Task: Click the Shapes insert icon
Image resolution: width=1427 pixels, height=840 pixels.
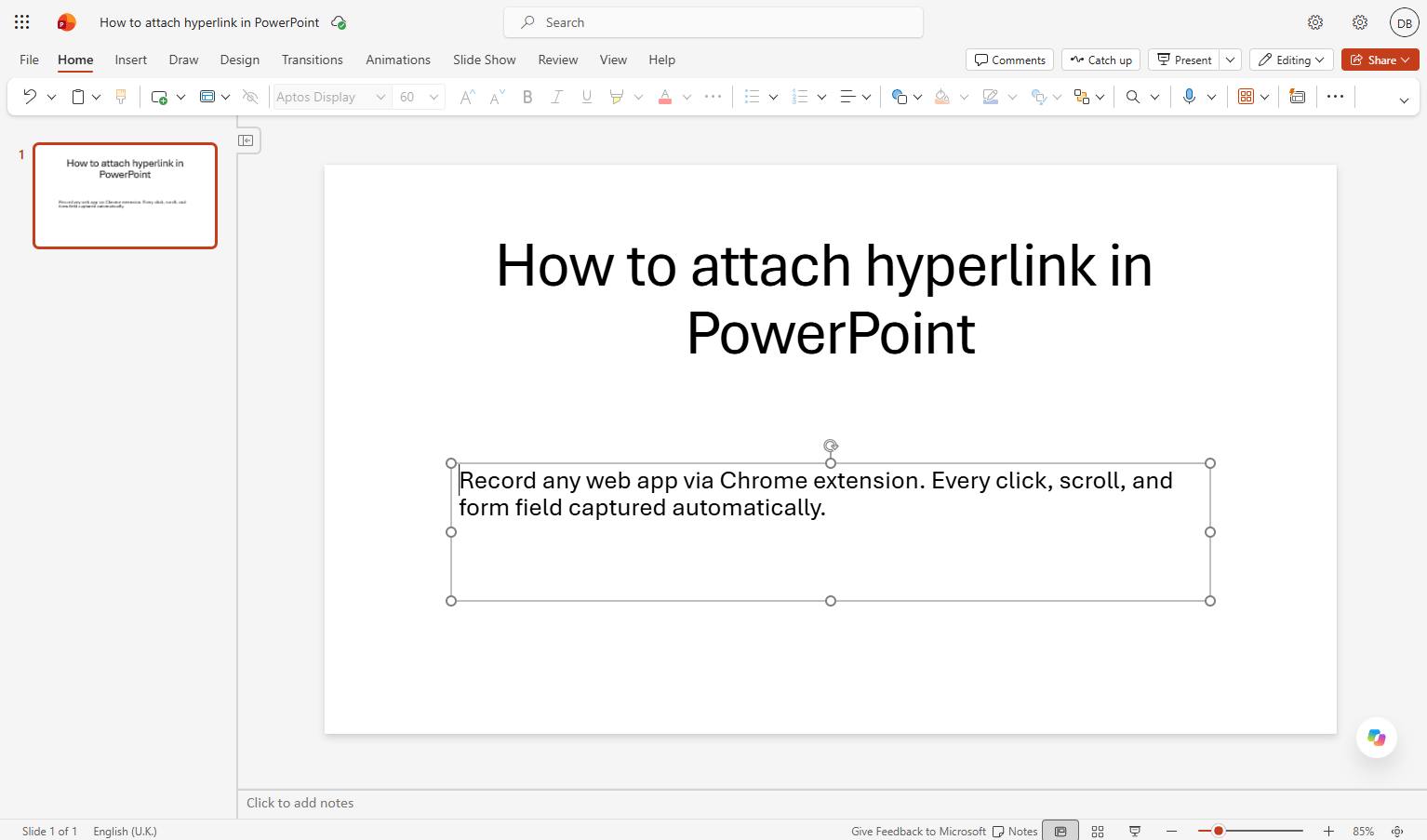Action: [899, 97]
